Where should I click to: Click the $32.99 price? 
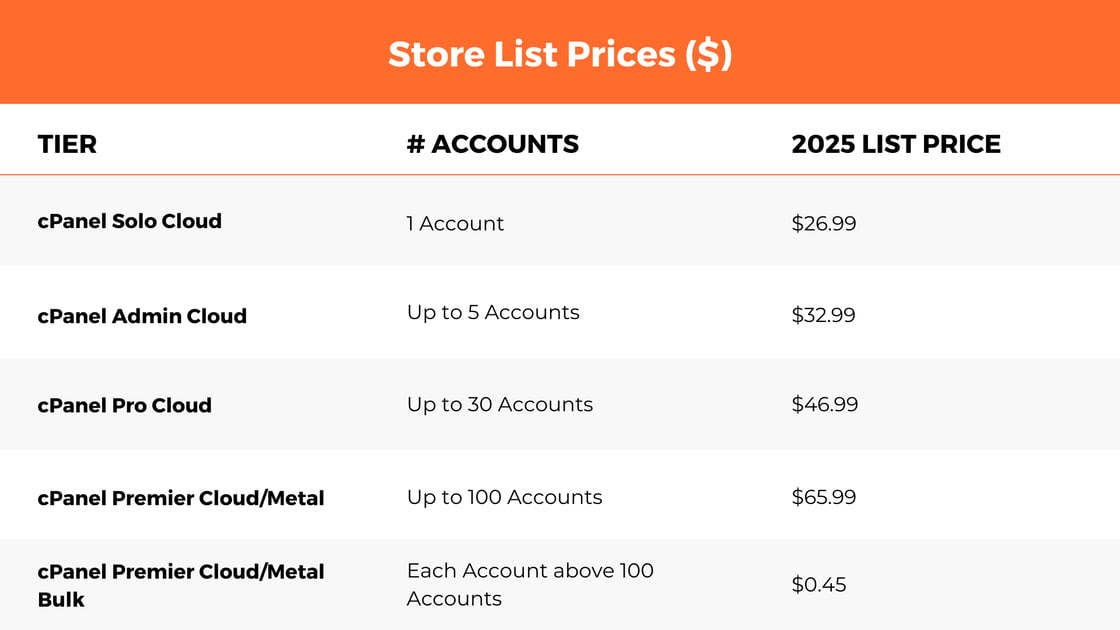click(x=824, y=315)
